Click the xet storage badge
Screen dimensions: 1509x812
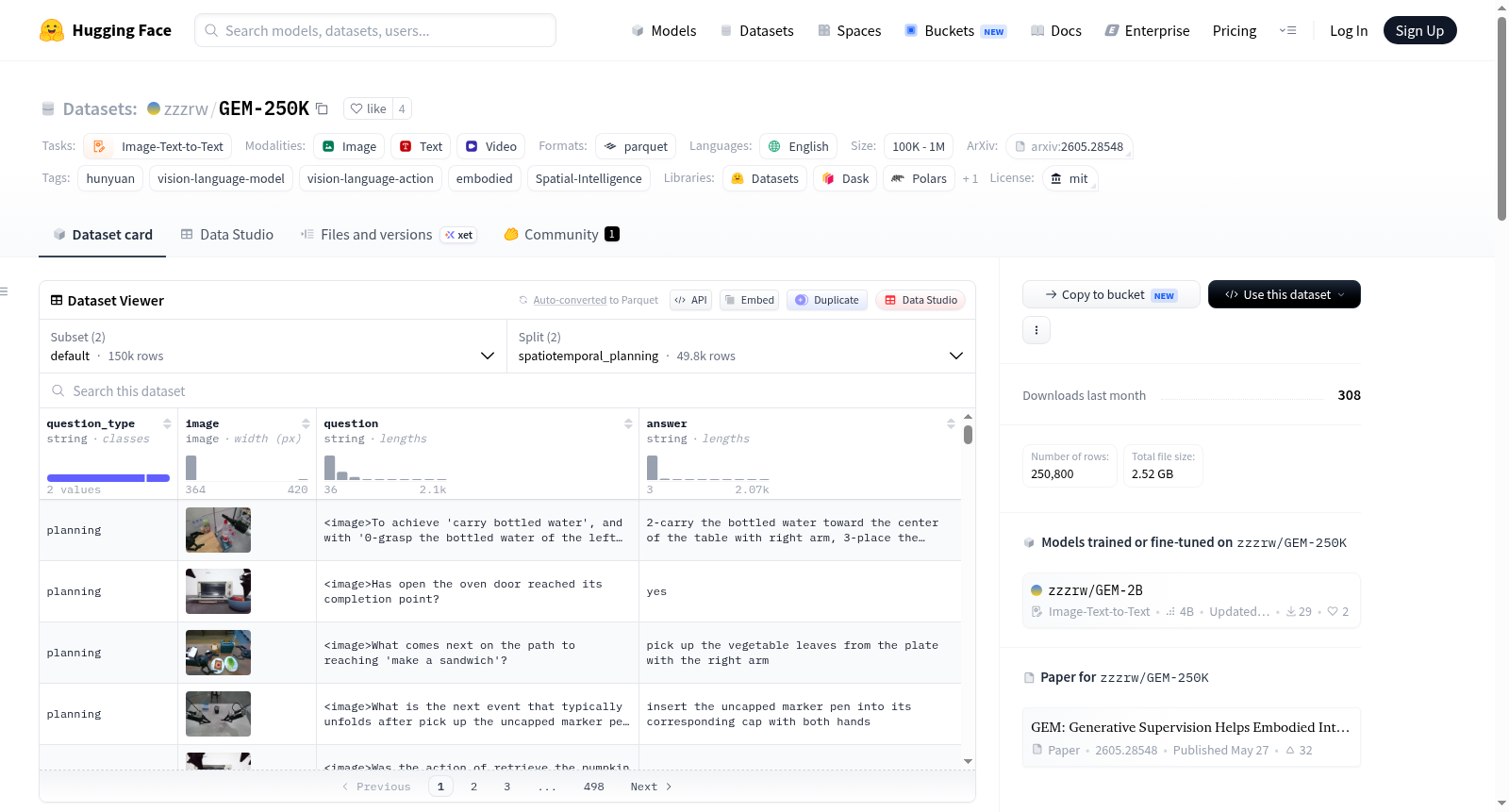point(459,235)
